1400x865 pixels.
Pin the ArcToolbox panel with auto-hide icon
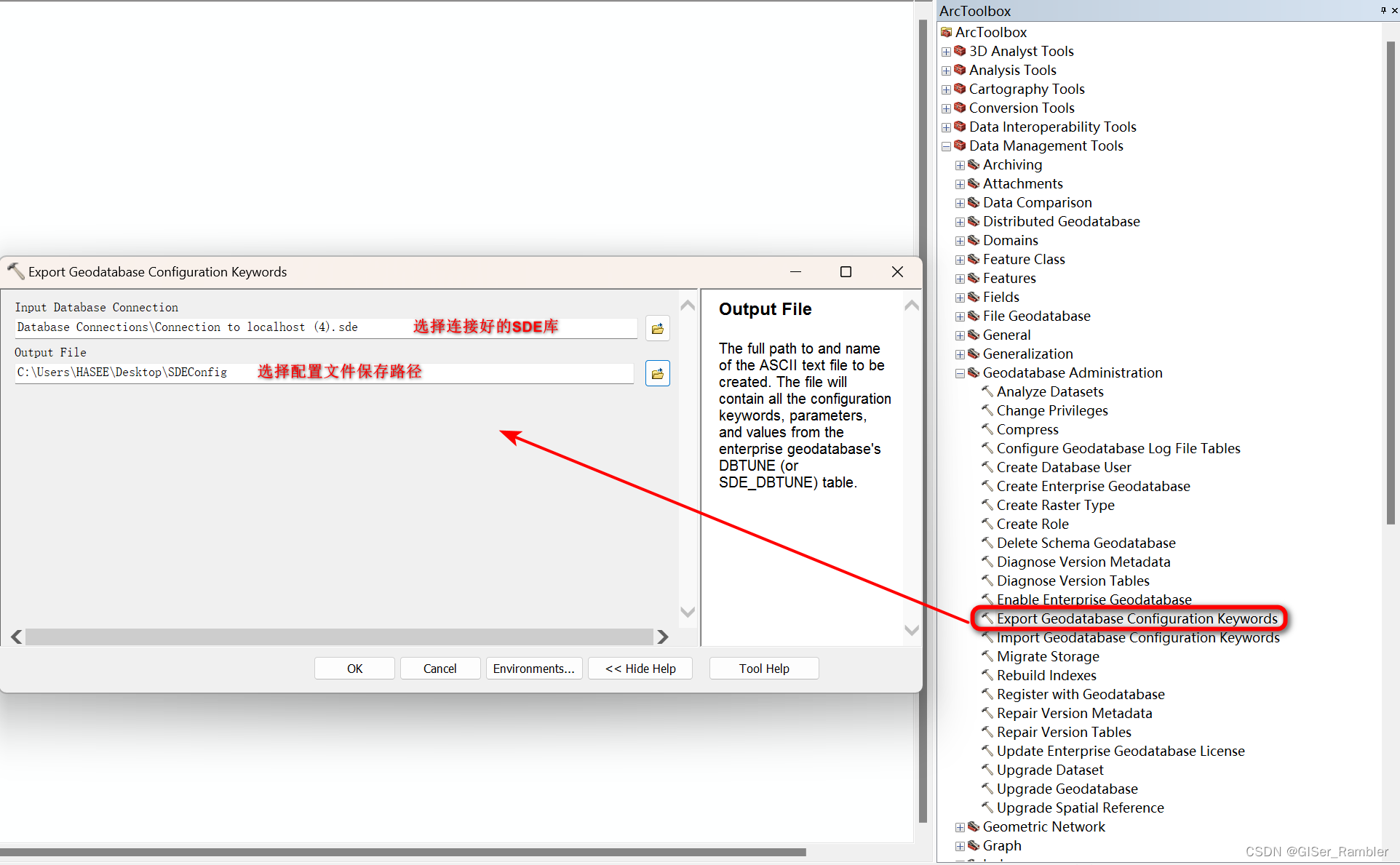1383,10
